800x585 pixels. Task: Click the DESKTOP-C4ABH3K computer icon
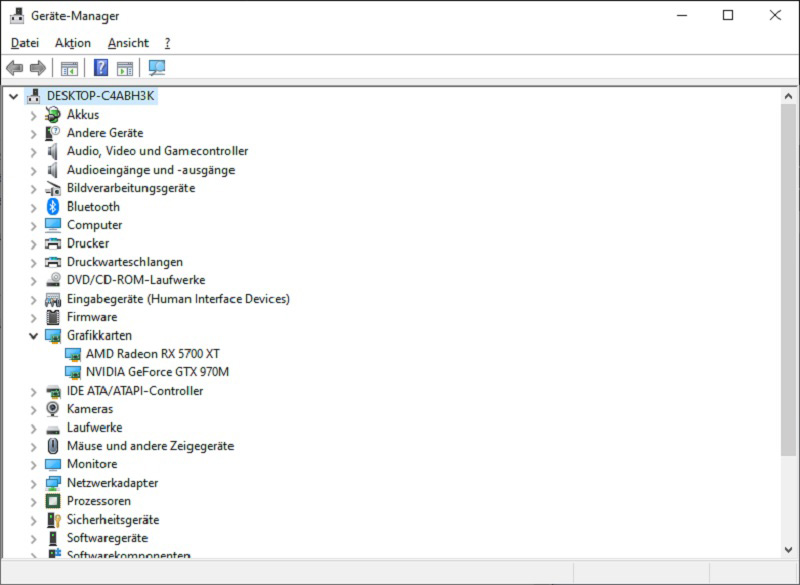coord(34,96)
